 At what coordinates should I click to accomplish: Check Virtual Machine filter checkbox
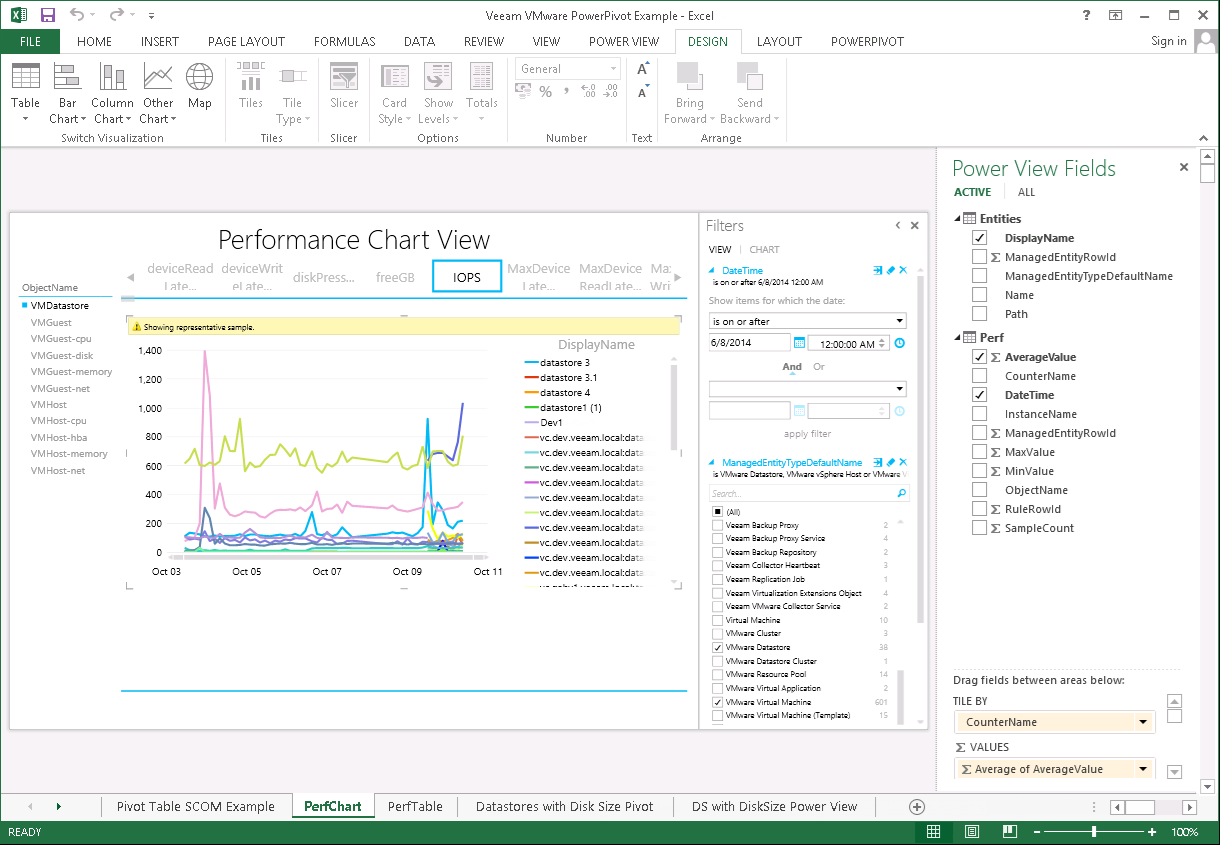point(717,620)
